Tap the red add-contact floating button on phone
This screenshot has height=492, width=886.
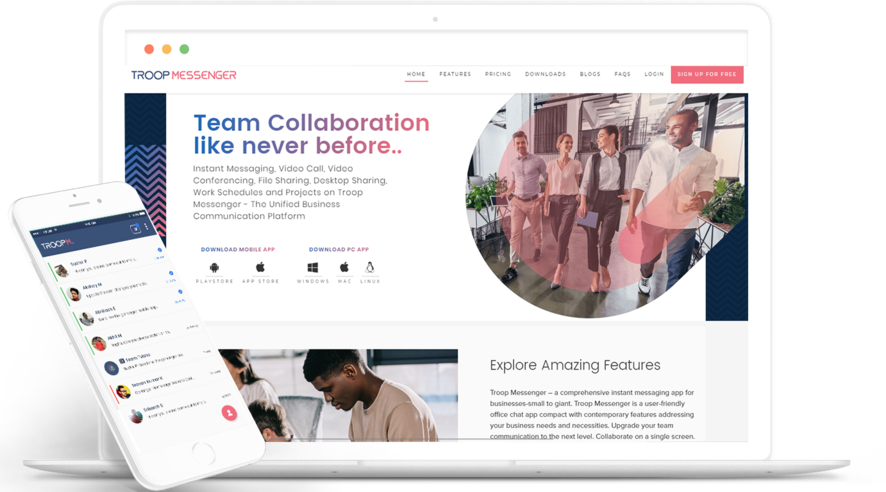click(x=229, y=412)
